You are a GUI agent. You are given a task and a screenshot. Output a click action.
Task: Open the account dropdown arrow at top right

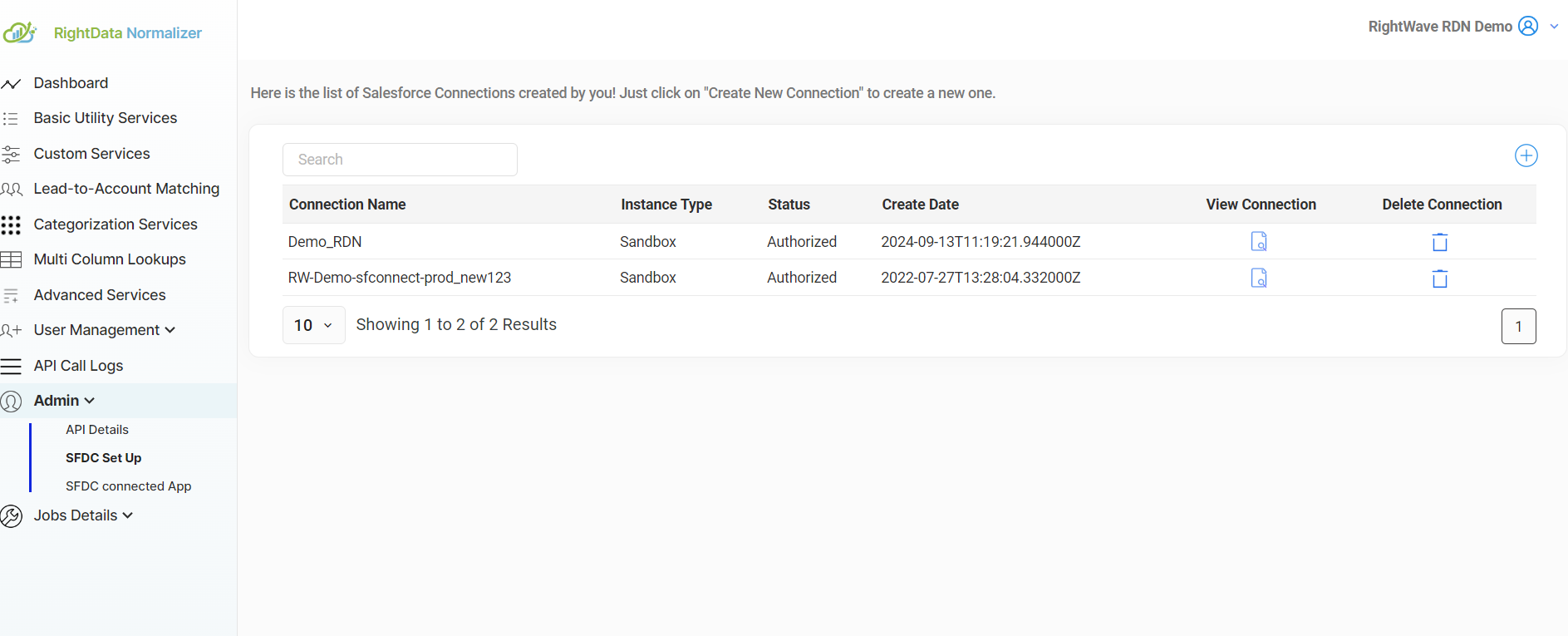tap(1554, 27)
